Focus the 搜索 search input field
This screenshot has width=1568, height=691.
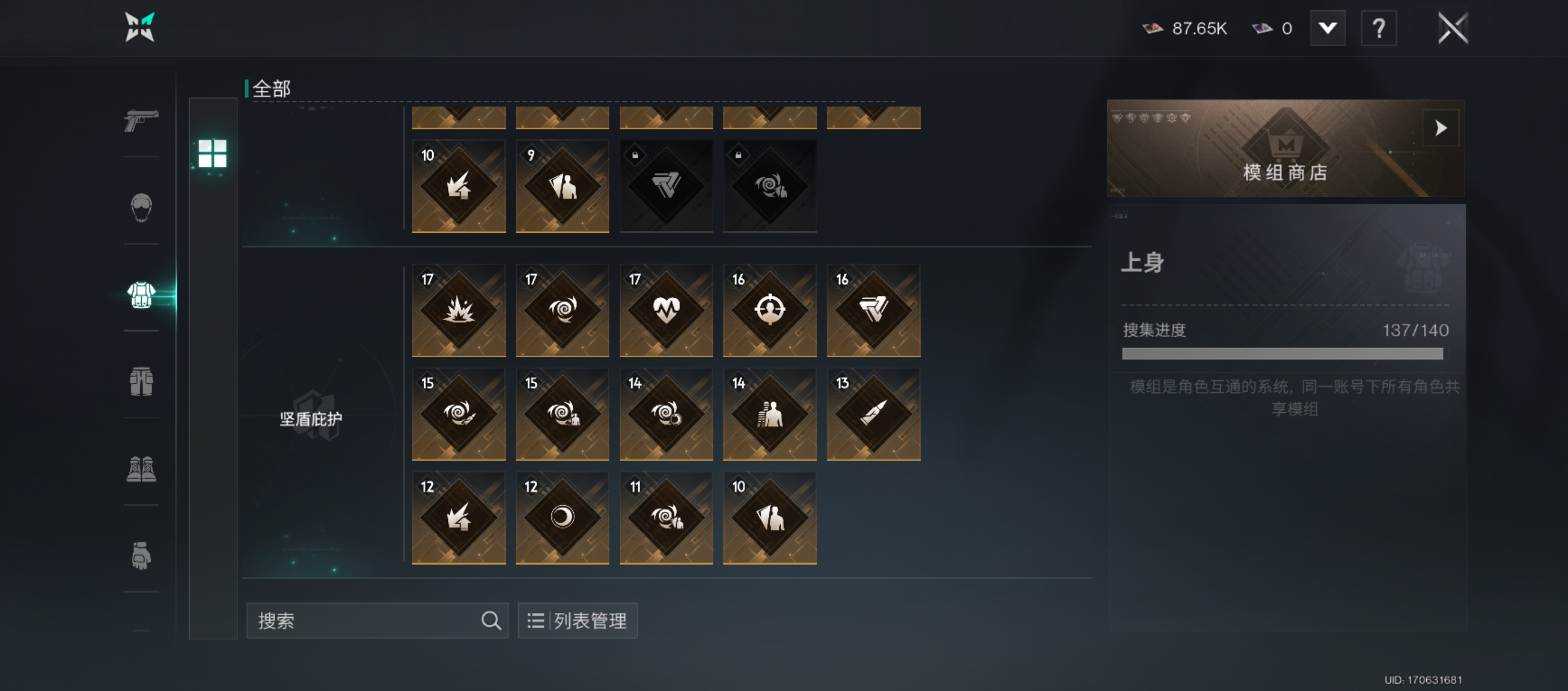377,620
